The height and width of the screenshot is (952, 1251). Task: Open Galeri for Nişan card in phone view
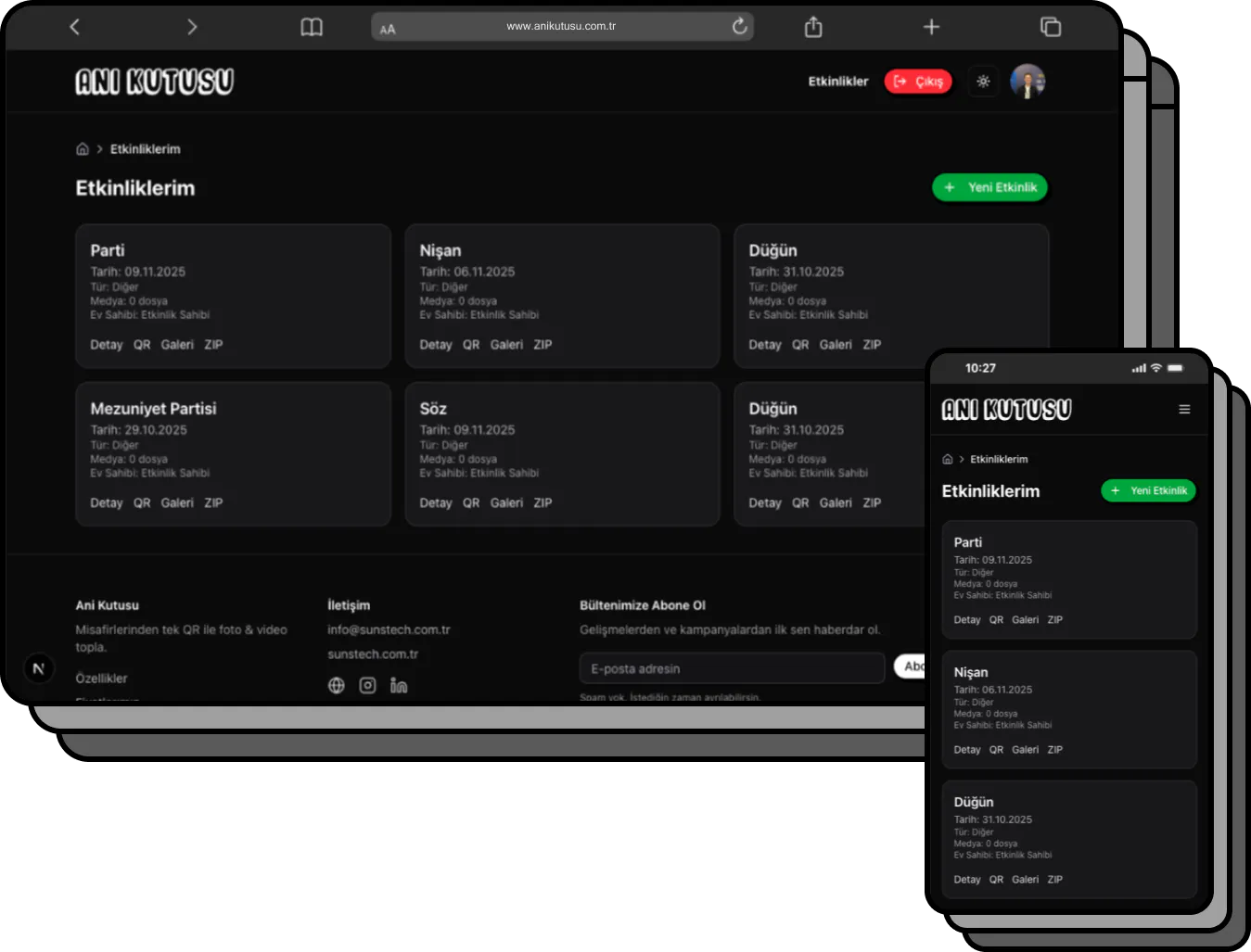point(1025,750)
